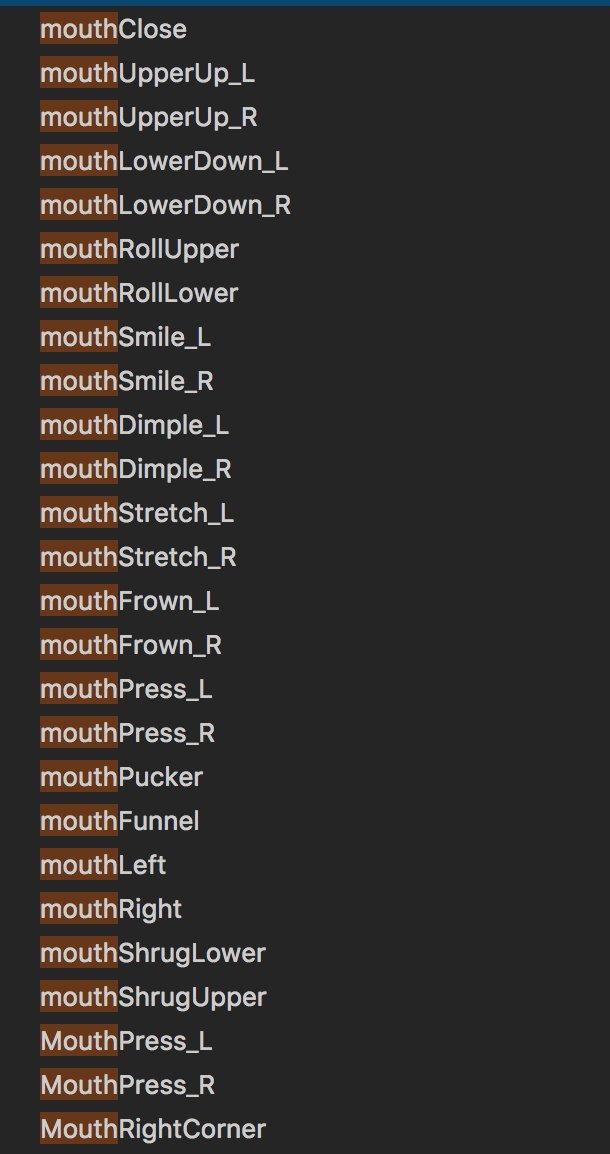Click on mouthDimple_L text
610x1154 pixels.
click(x=135, y=425)
